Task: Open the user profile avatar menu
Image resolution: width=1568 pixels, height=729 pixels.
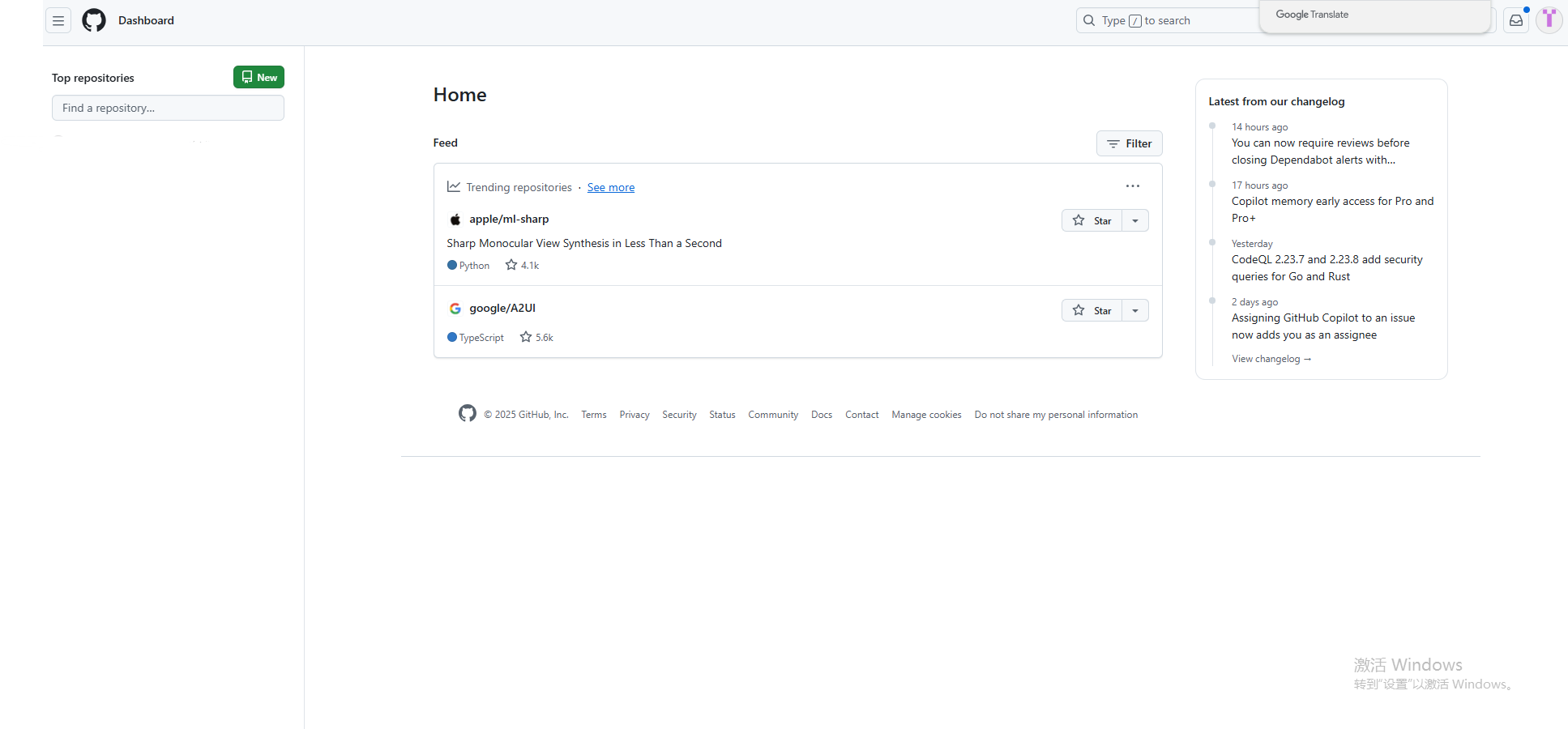Action: tap(1549, 20)
